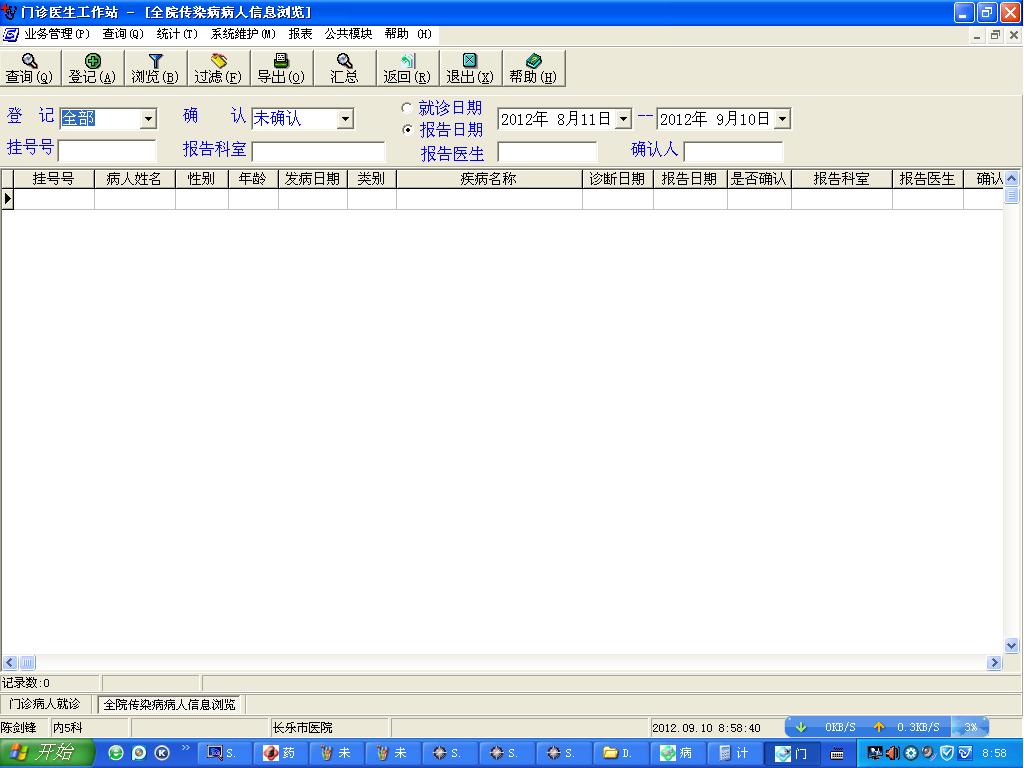1024x768 pixels.
Task: Click the 报告科室 column header
Action: (x=842, y=179)
